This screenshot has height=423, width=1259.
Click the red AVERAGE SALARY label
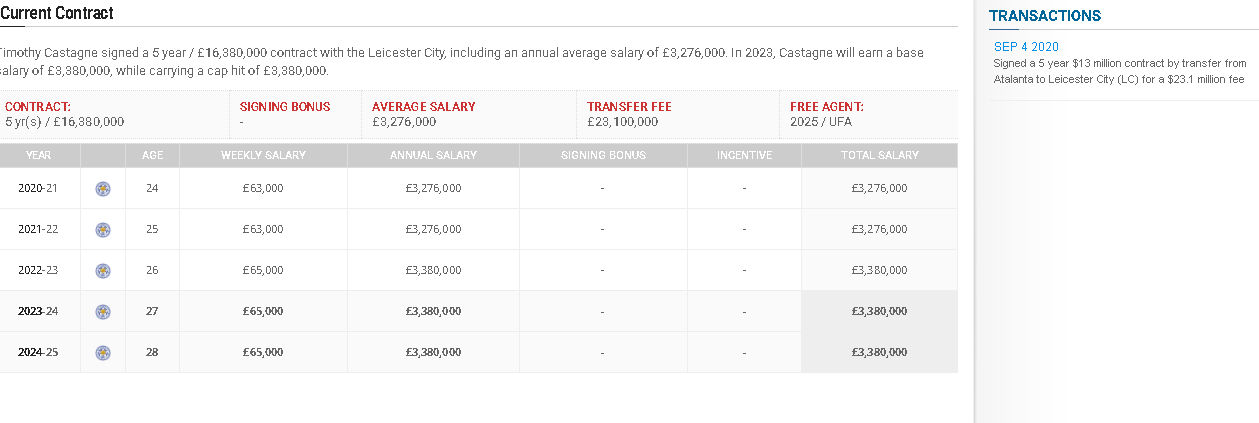(423, 106)
